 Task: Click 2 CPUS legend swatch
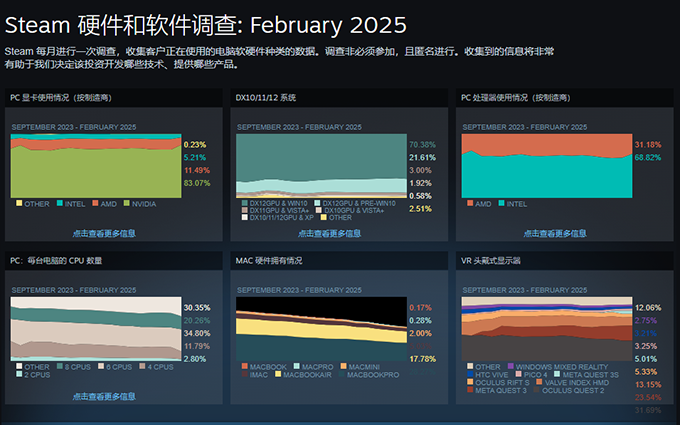(19, 374)
